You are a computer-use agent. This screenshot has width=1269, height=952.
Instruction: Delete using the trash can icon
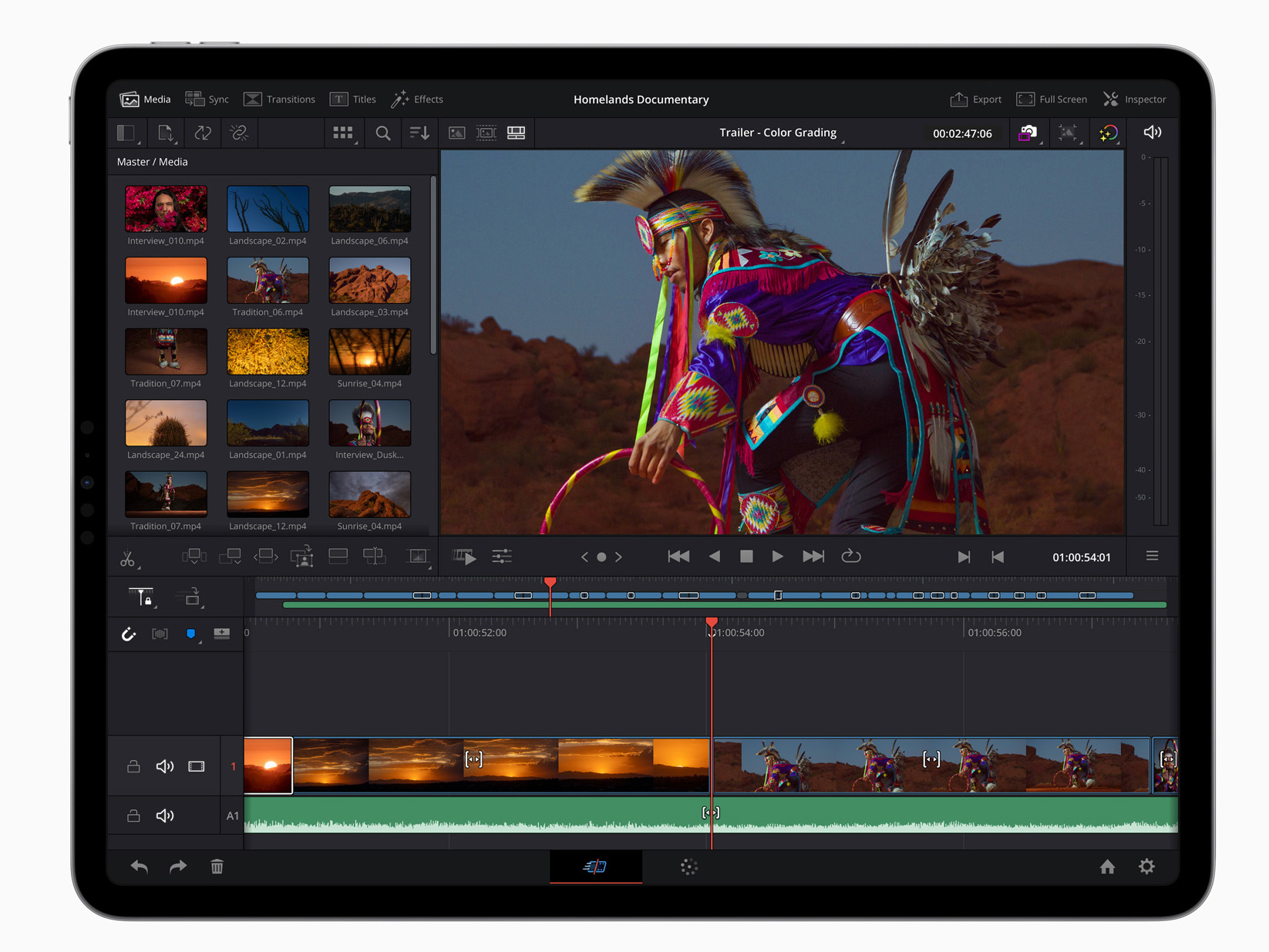tap(217, 867)
